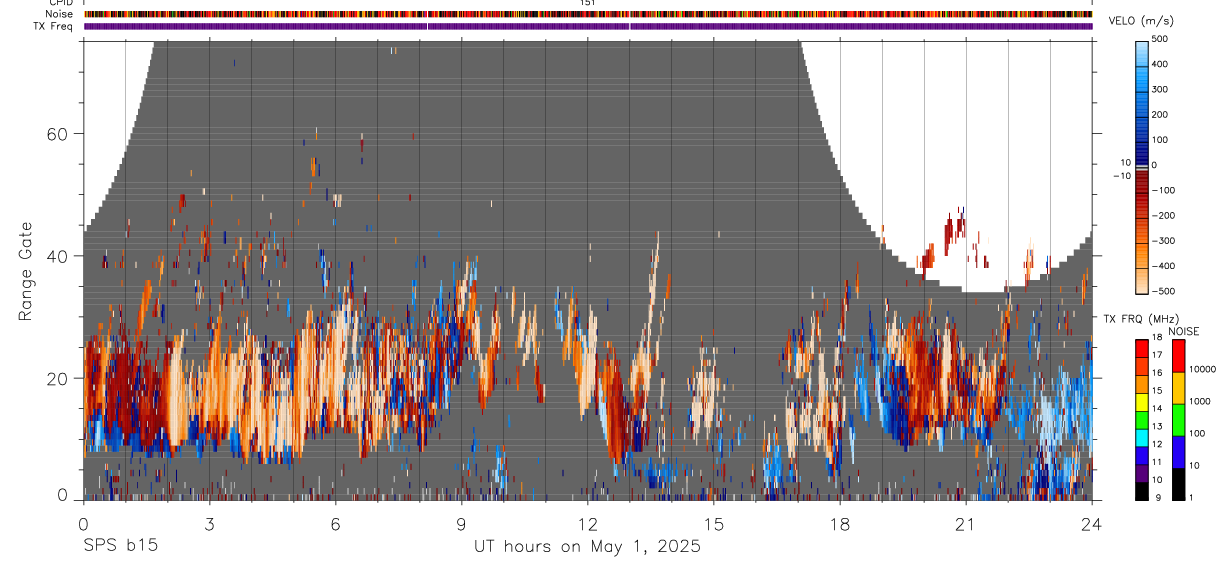The height and width of the screenshot is (567, 1228).
Task: Click the 14 tick on TX FRQ legend
Action: click(x=1157, y=409)
